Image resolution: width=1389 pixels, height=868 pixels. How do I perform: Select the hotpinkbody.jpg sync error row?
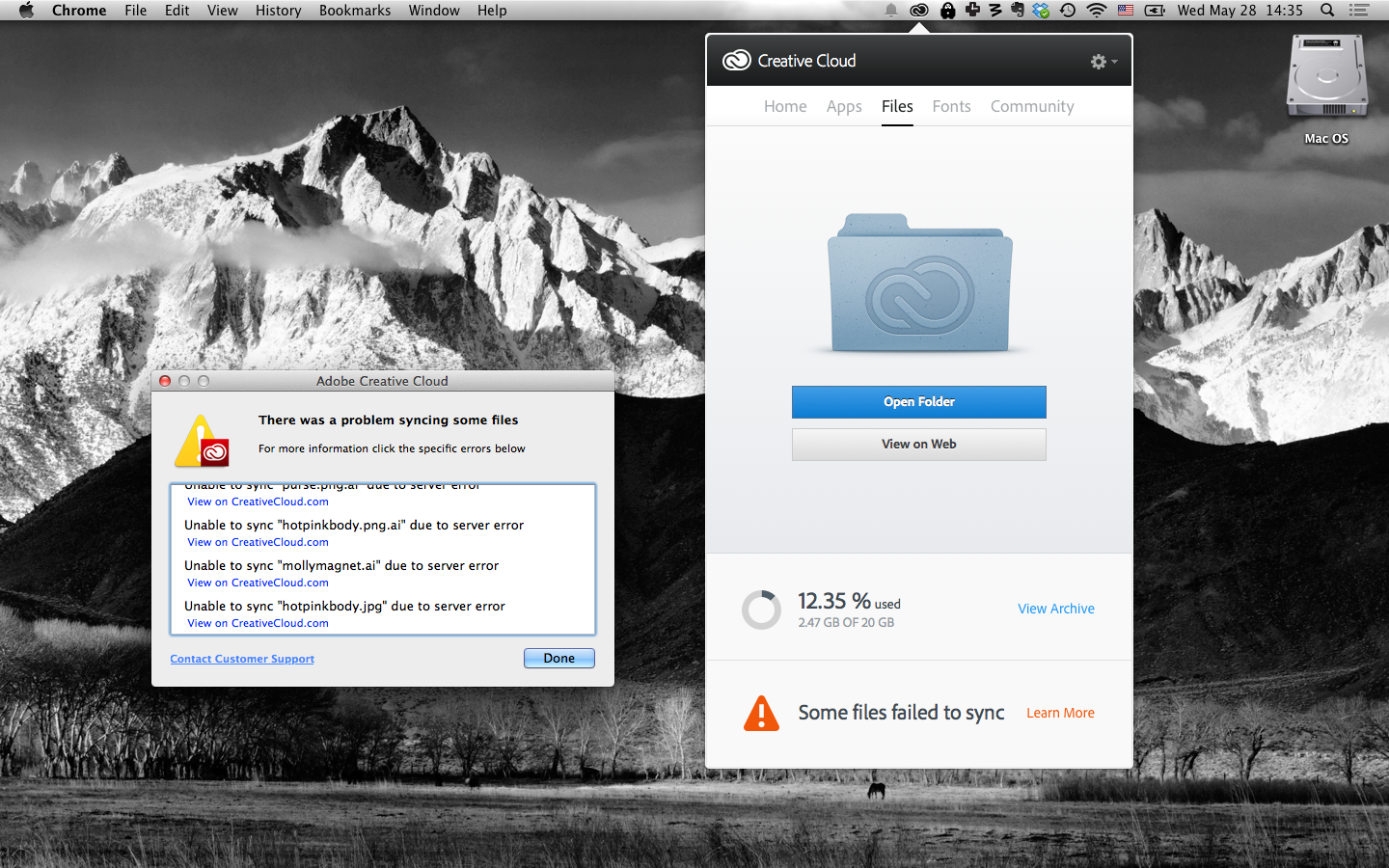point(344,607)
